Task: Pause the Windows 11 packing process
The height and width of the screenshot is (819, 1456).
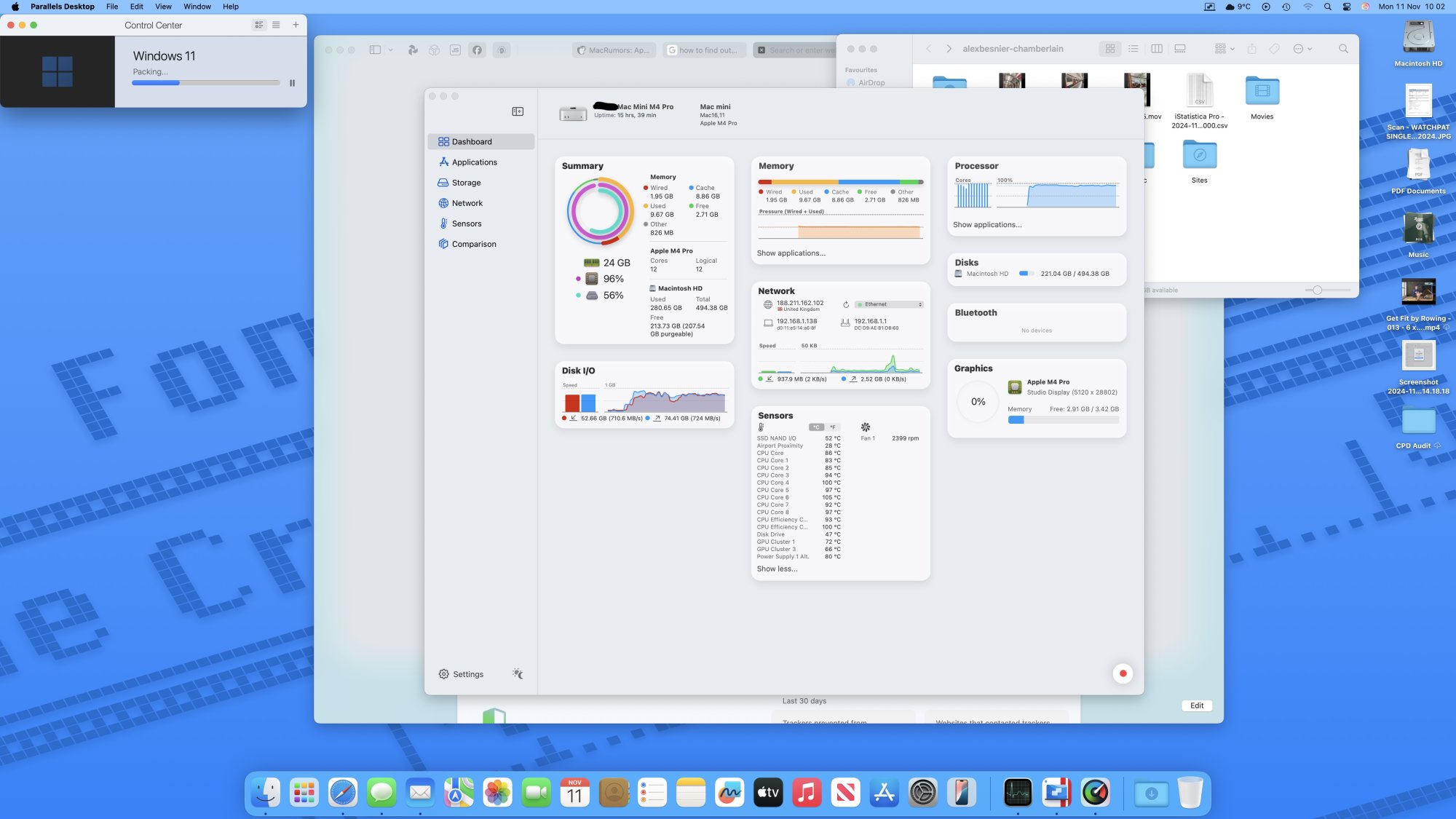Action: (x=292, y=83)
